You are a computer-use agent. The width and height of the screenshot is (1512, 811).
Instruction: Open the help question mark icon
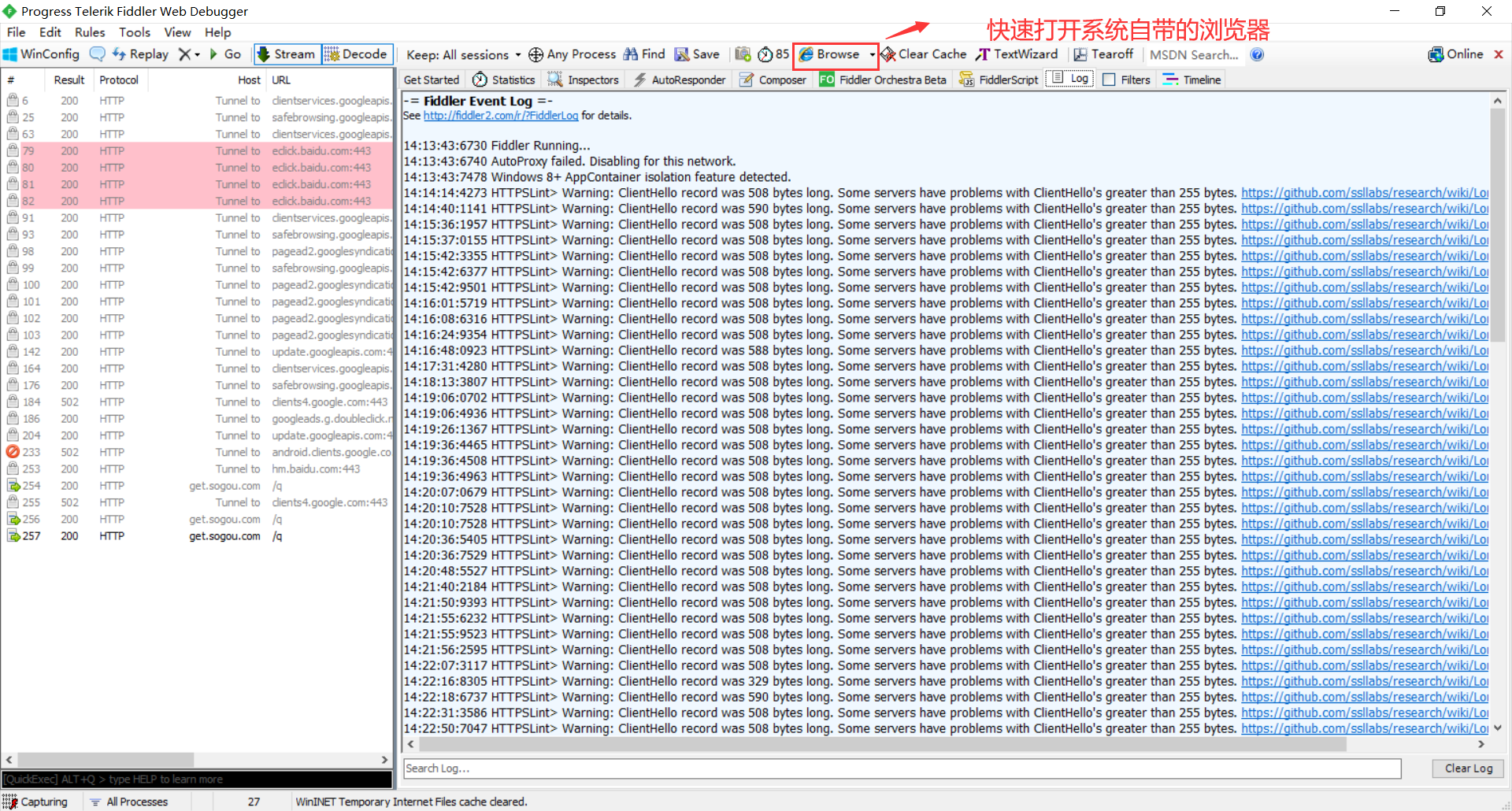(1257, 54)
